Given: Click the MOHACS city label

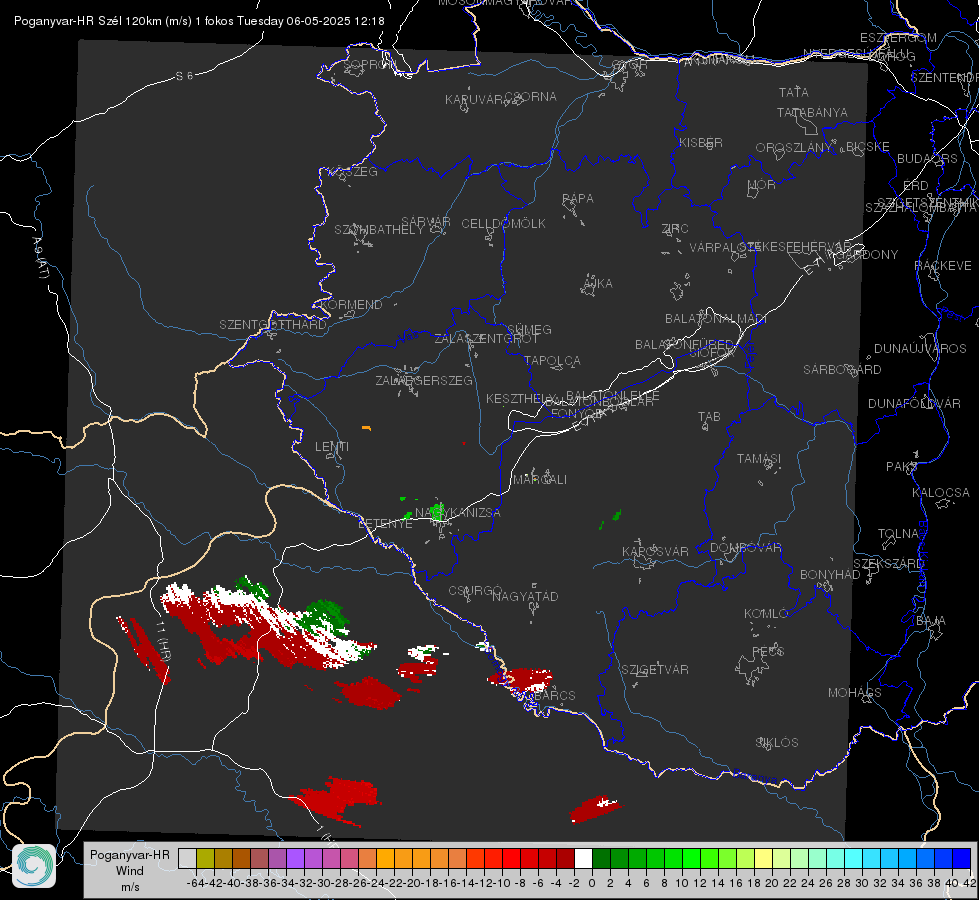Looking at the screenshot, I should [x=855, y=693].
